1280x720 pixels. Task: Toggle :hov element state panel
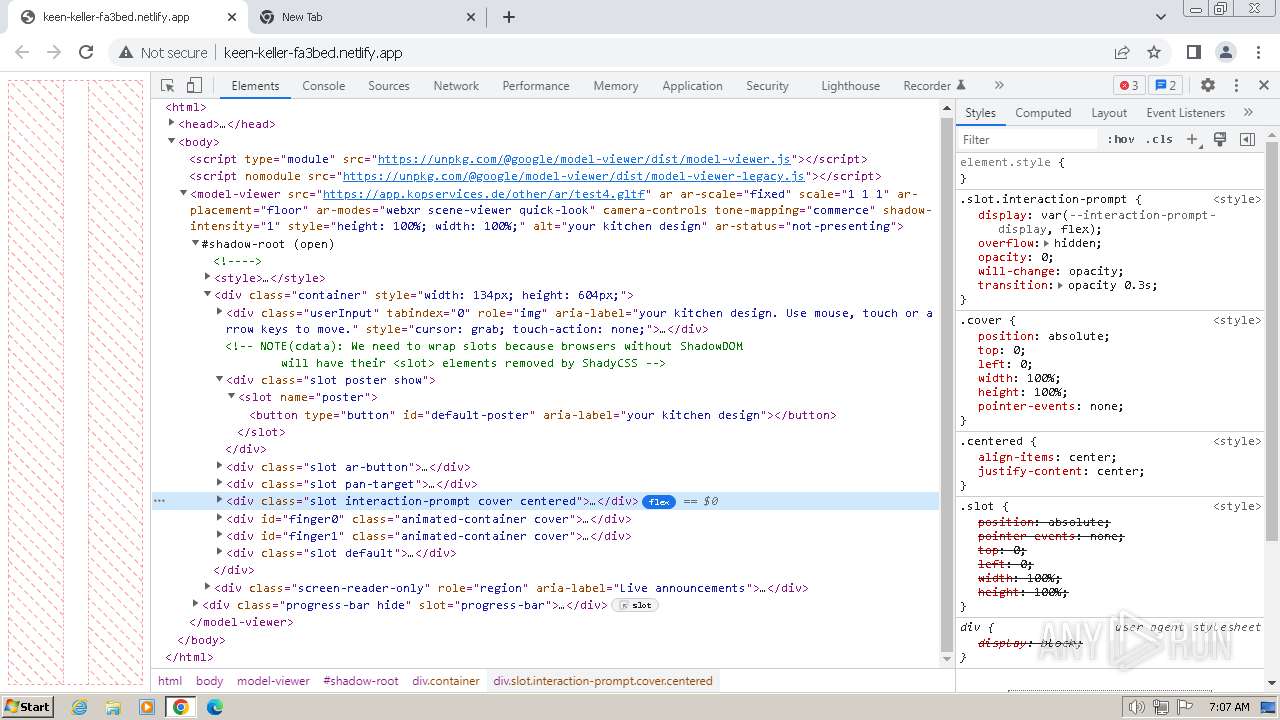(x=1121, y=139)
